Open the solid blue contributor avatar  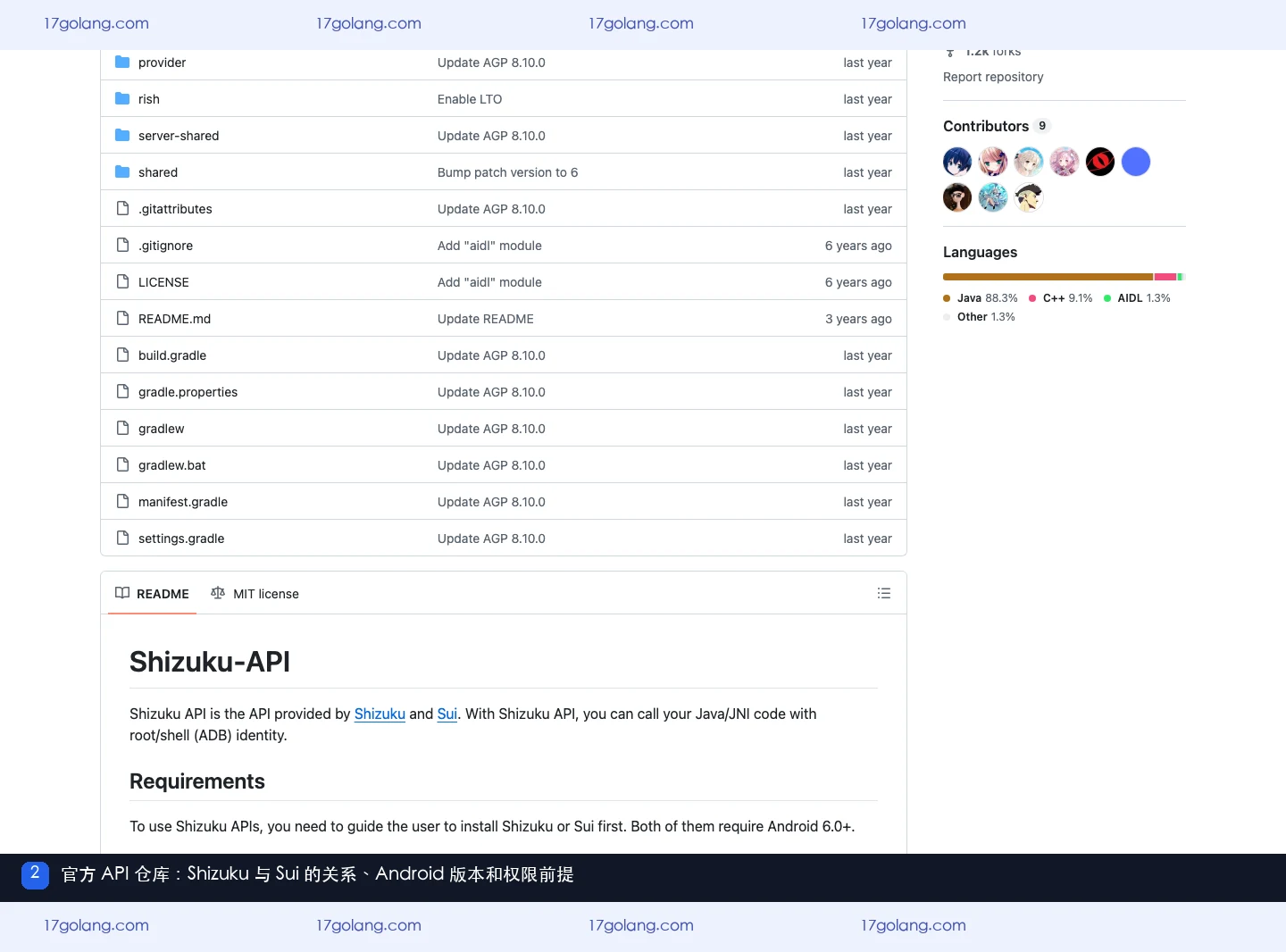tap(1136, 162)
